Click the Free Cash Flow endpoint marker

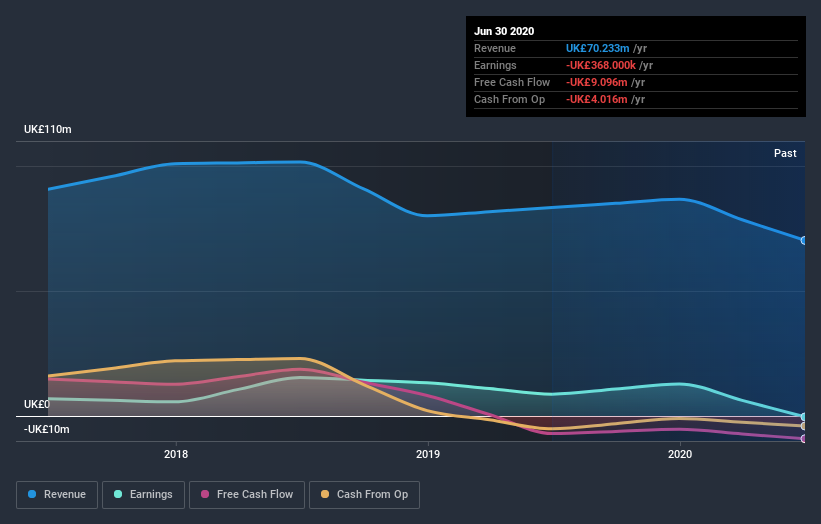(x=803, y=439)
